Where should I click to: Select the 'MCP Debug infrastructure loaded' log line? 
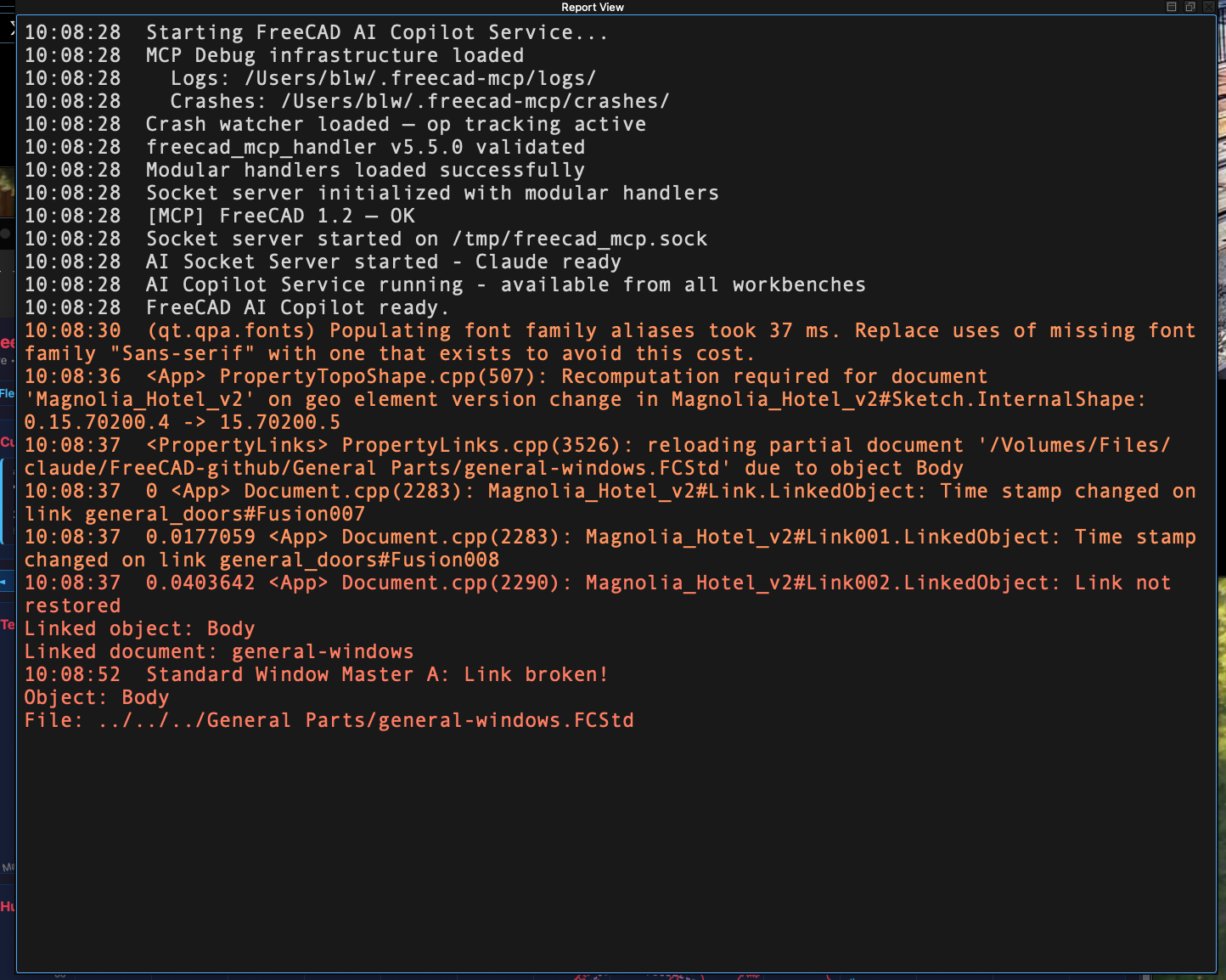[274, 55]
